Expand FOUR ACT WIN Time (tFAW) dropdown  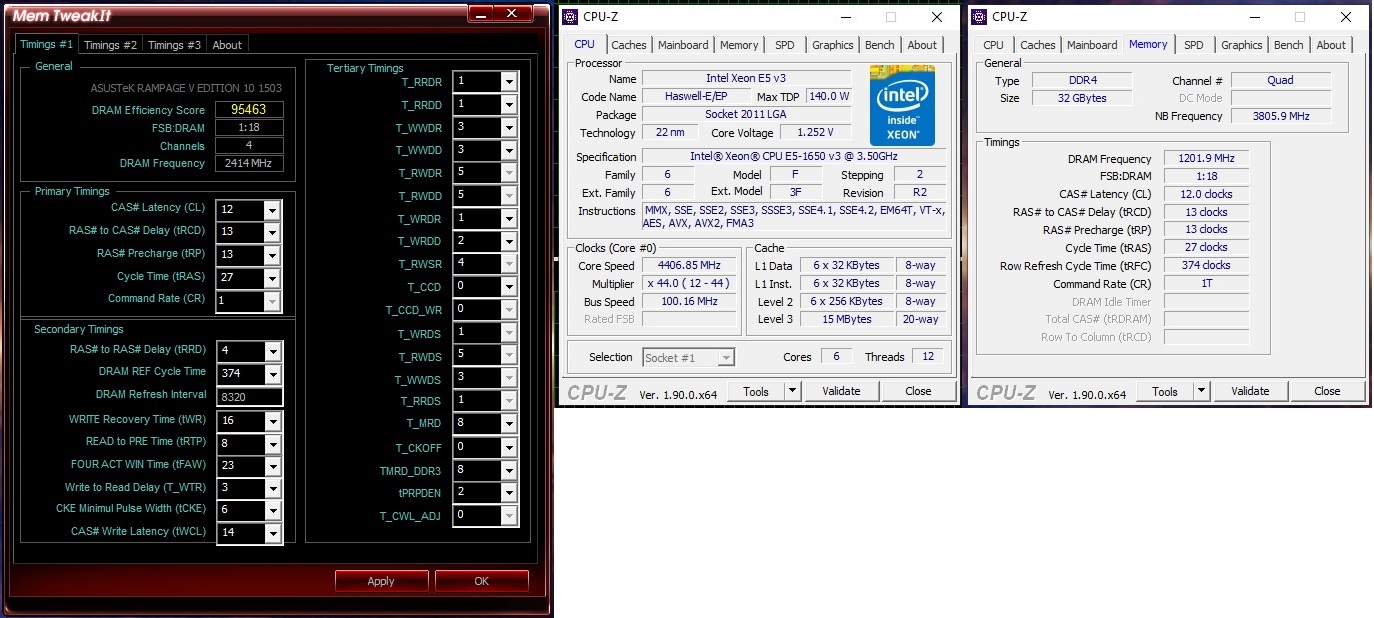click(272, 466)
